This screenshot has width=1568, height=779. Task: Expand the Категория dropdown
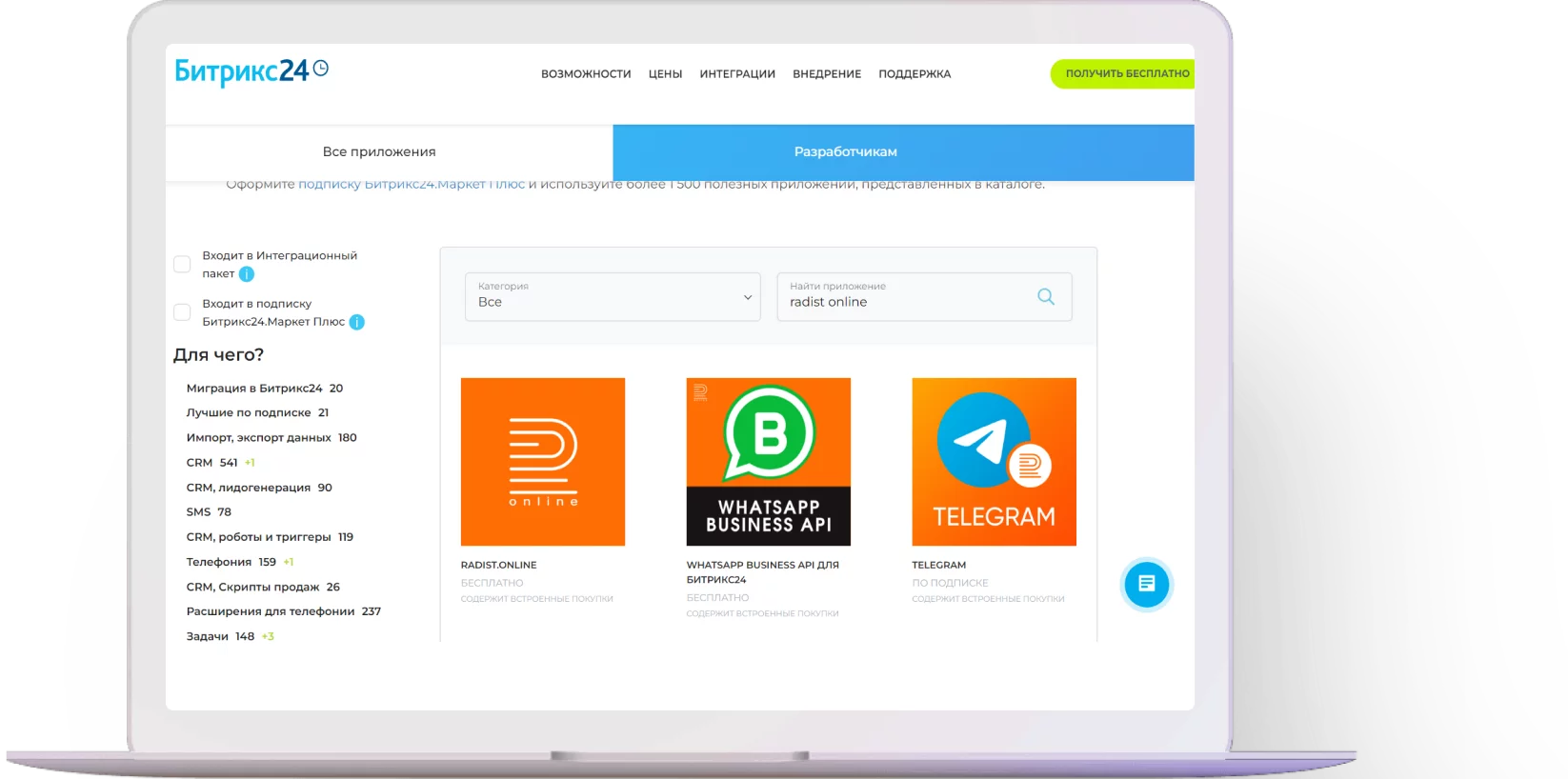point(613,296)
